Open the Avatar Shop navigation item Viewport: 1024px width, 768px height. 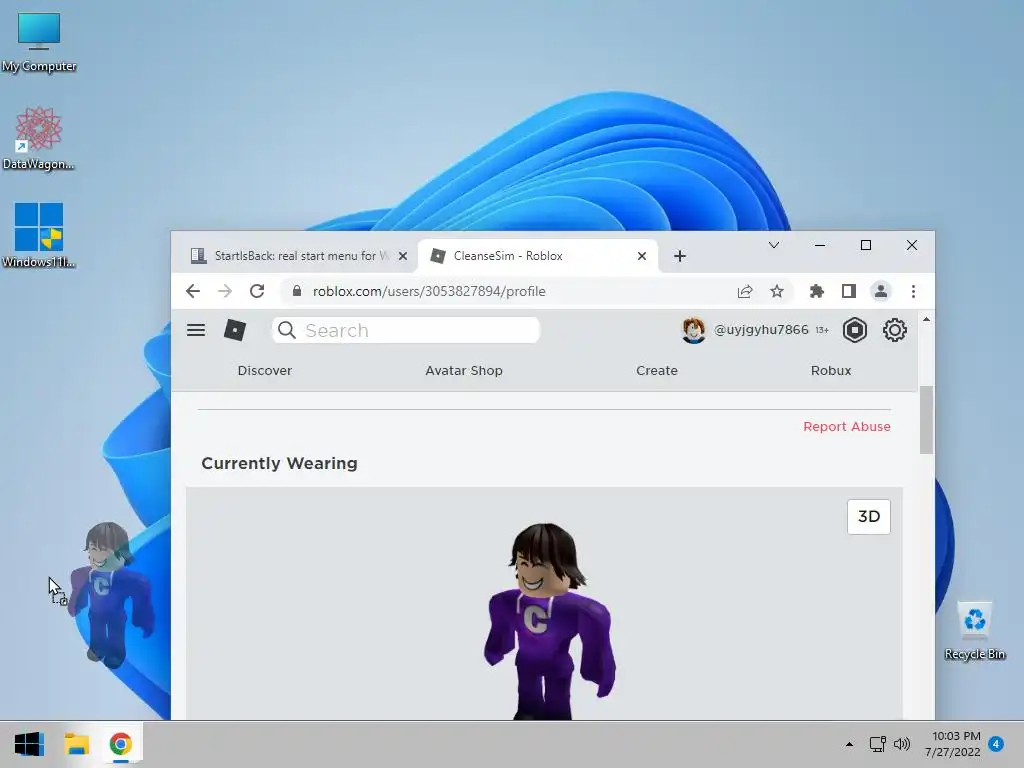pyautogui.click(x=464, y=370)
